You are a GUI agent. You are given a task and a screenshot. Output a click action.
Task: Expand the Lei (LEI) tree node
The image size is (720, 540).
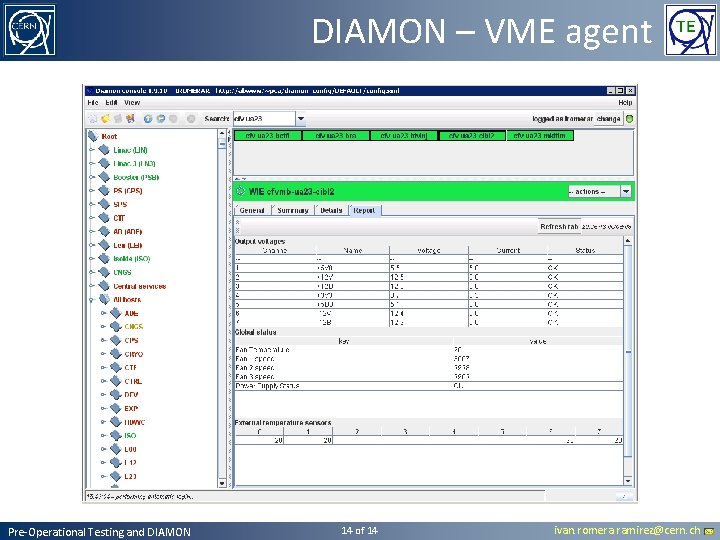click(92, 245)
